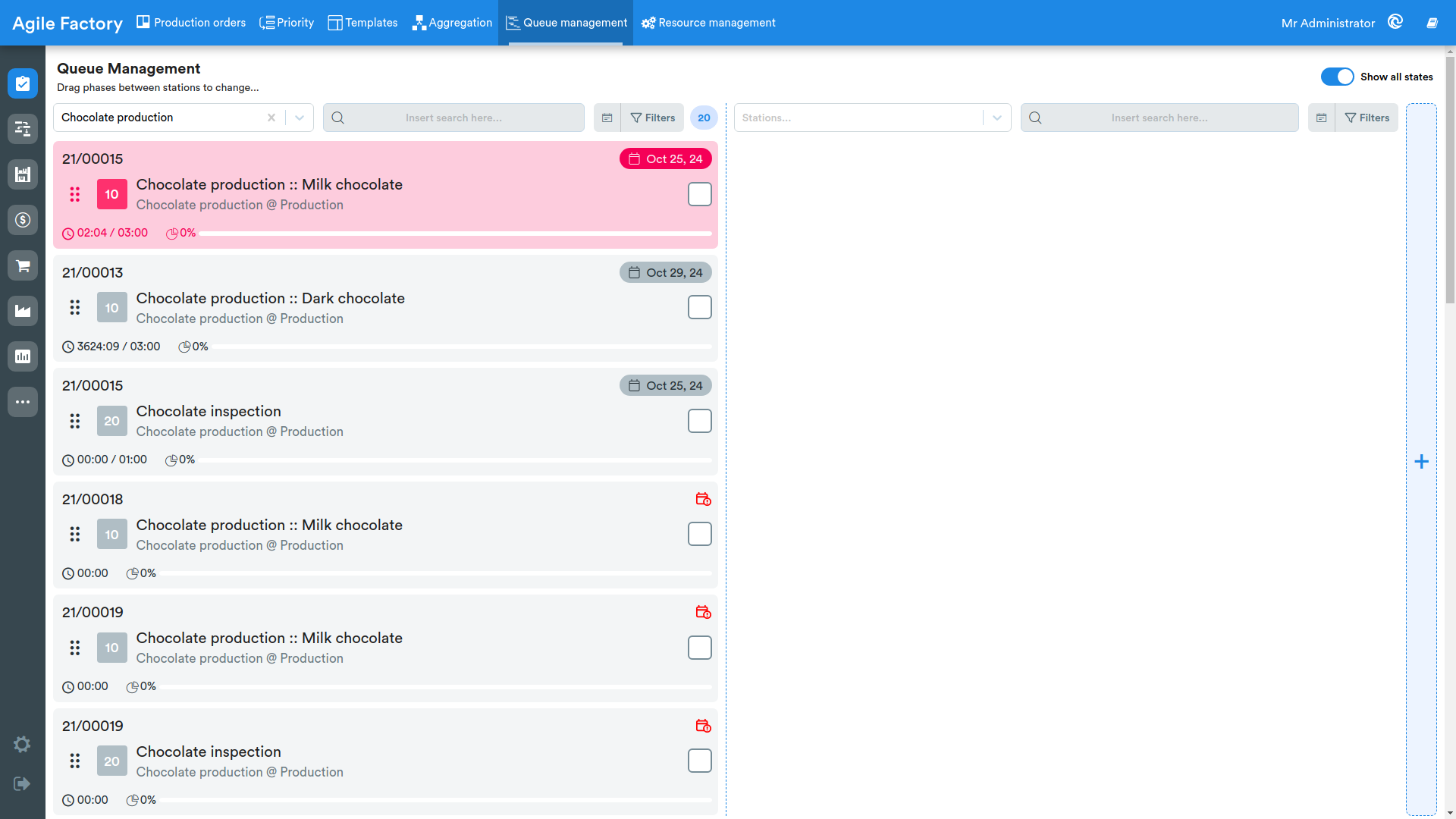The height and width of the screenshot is (819, 1456).
Task: Click the sliders settings sidebar icon
Action: [23, 129]
